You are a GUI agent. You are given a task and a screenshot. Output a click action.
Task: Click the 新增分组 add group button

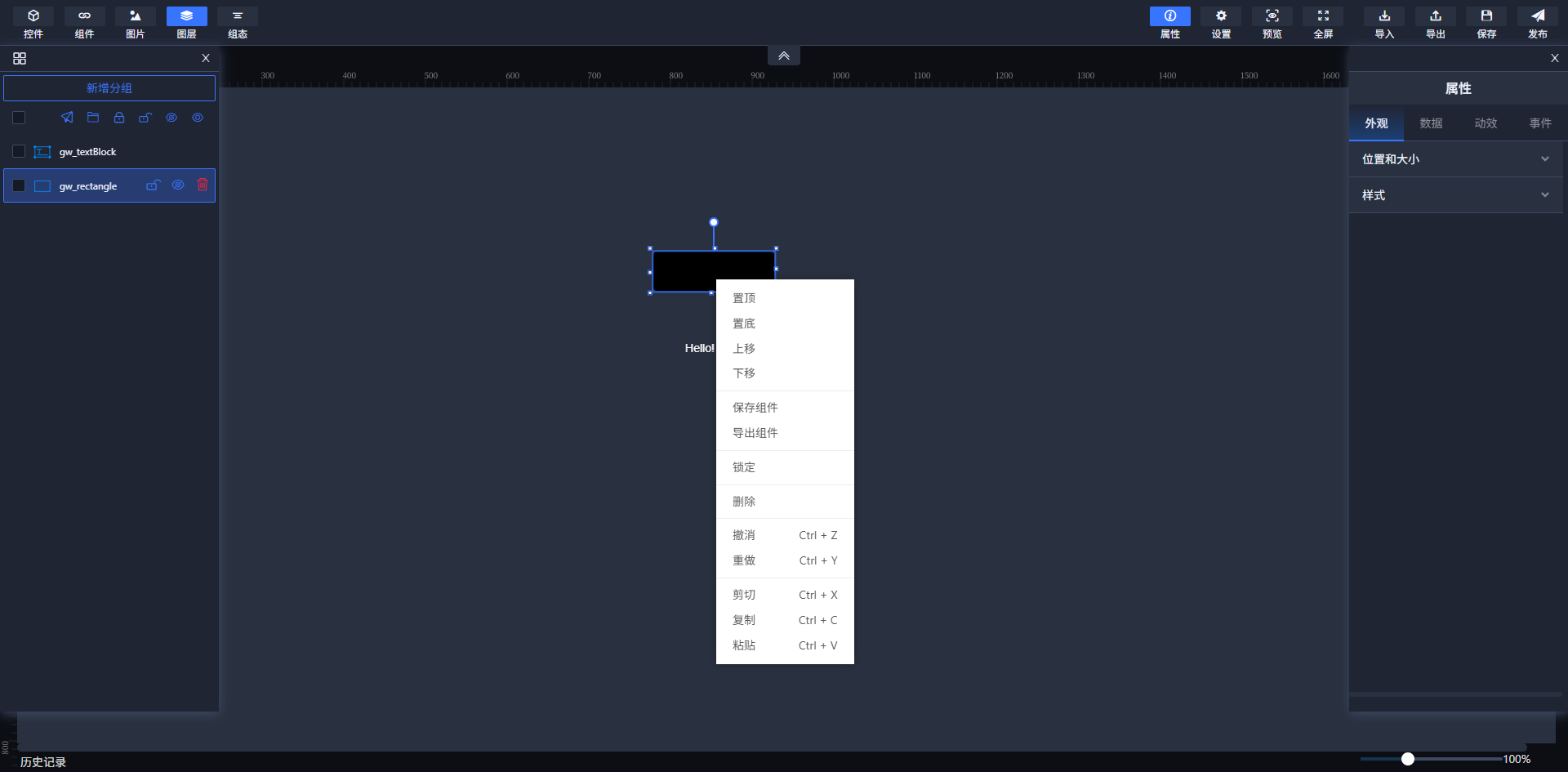[109, 88]
